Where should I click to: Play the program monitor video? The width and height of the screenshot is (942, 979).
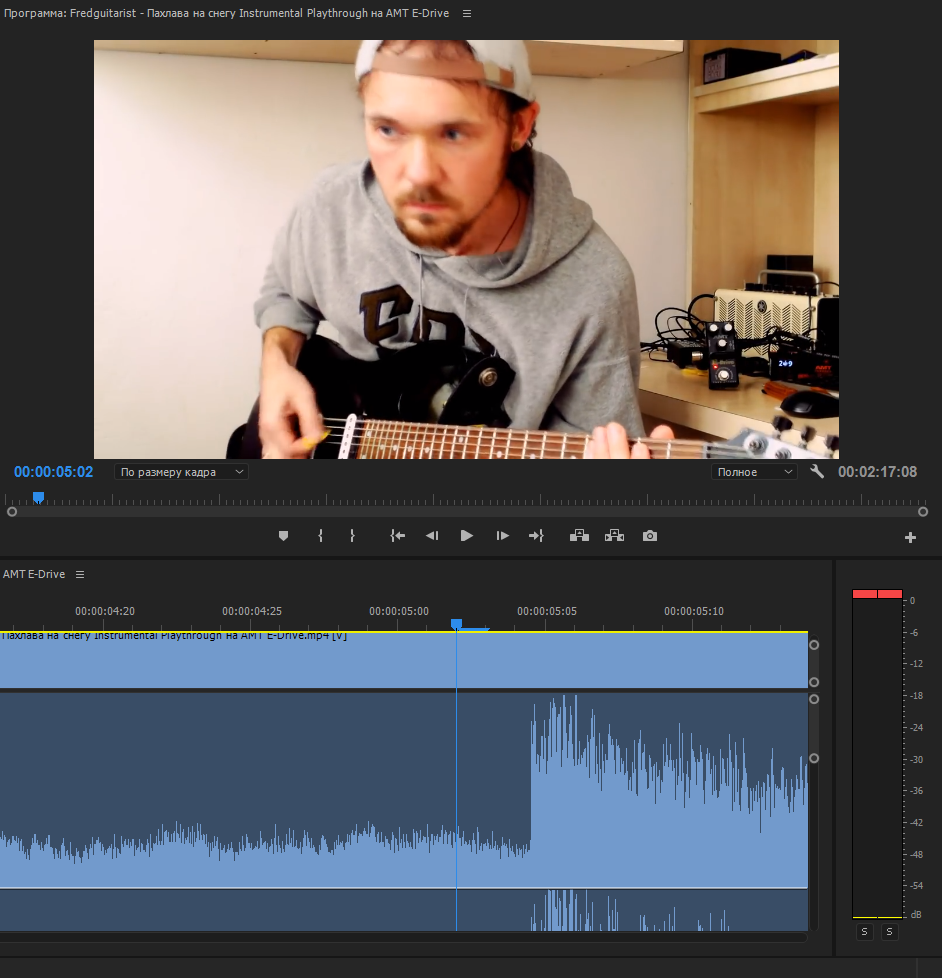pyautogui.click(x=466, y=536)
